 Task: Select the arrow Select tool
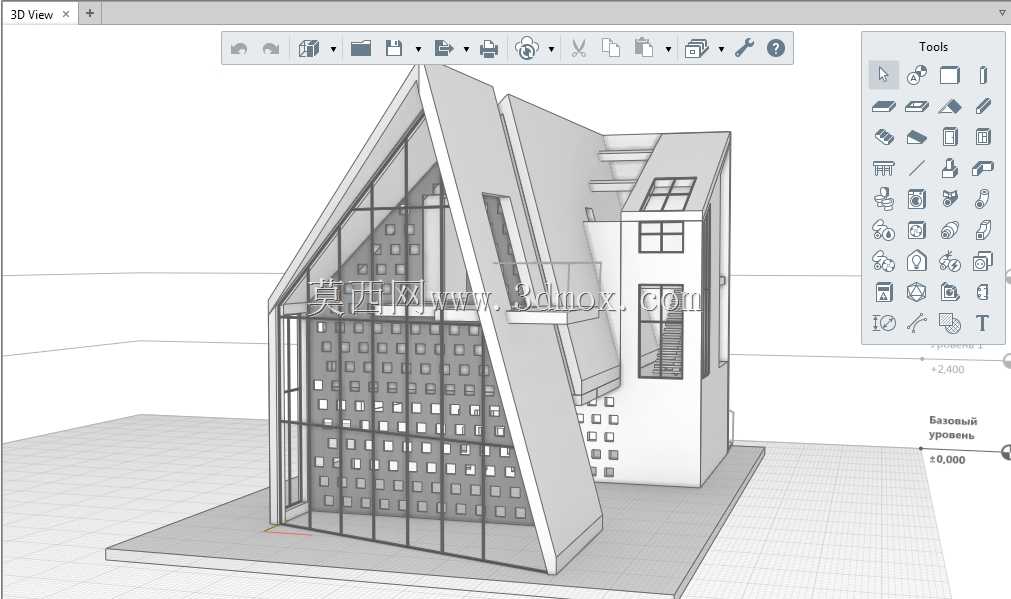tap(883, 75)
